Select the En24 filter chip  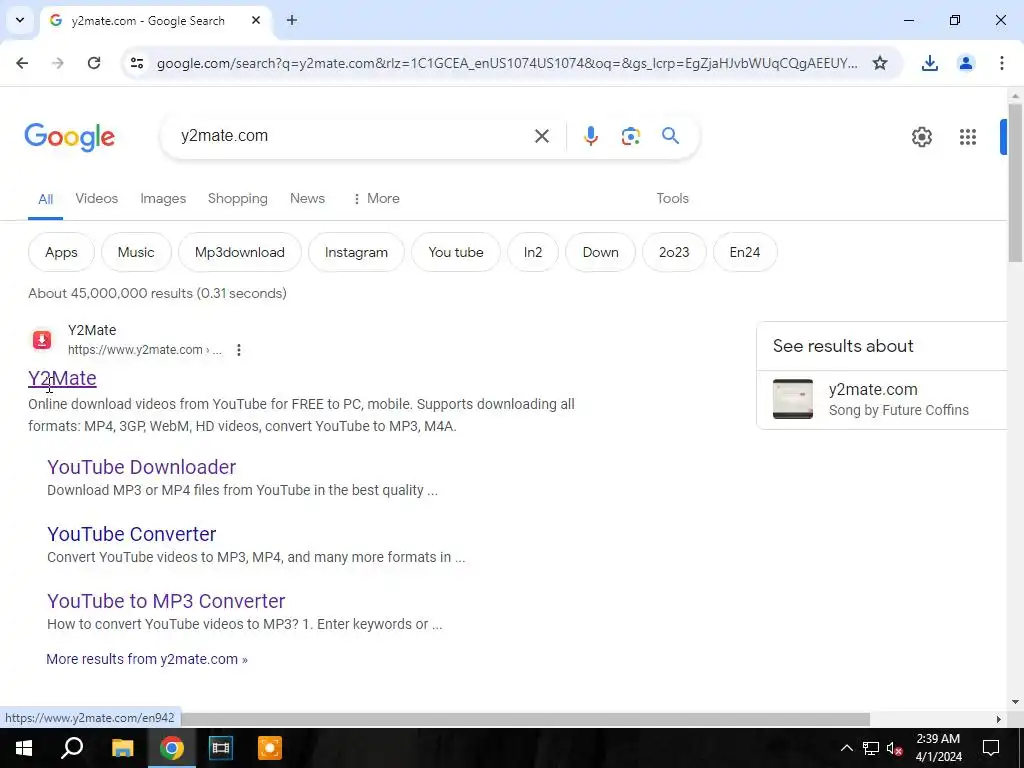click(x=744, y=252)
